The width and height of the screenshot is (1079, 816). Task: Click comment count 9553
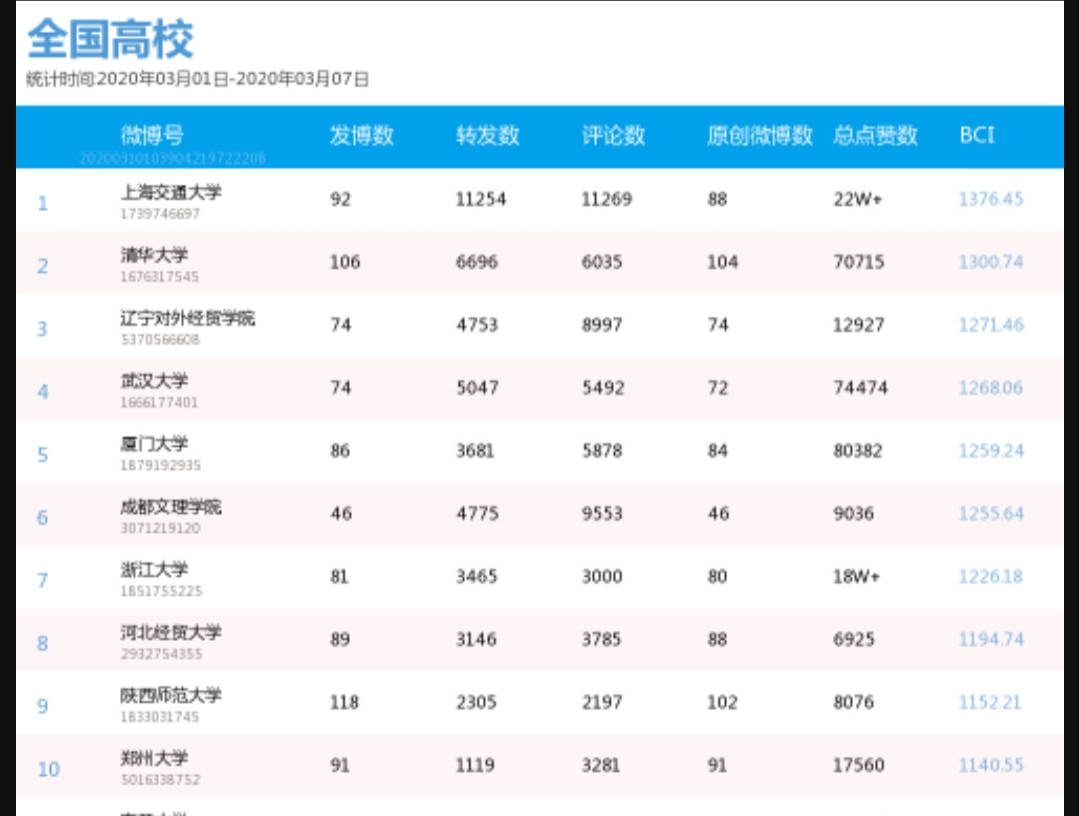tap(602, 513)
